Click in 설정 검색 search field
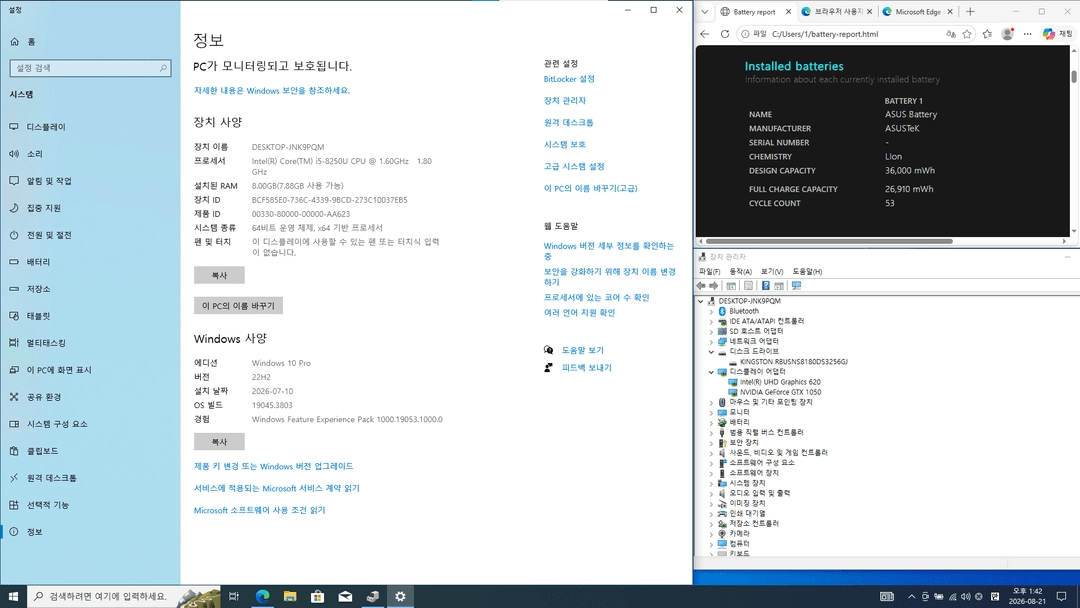The height and width of the screenshot is (608, 1080). coord(90,68)
